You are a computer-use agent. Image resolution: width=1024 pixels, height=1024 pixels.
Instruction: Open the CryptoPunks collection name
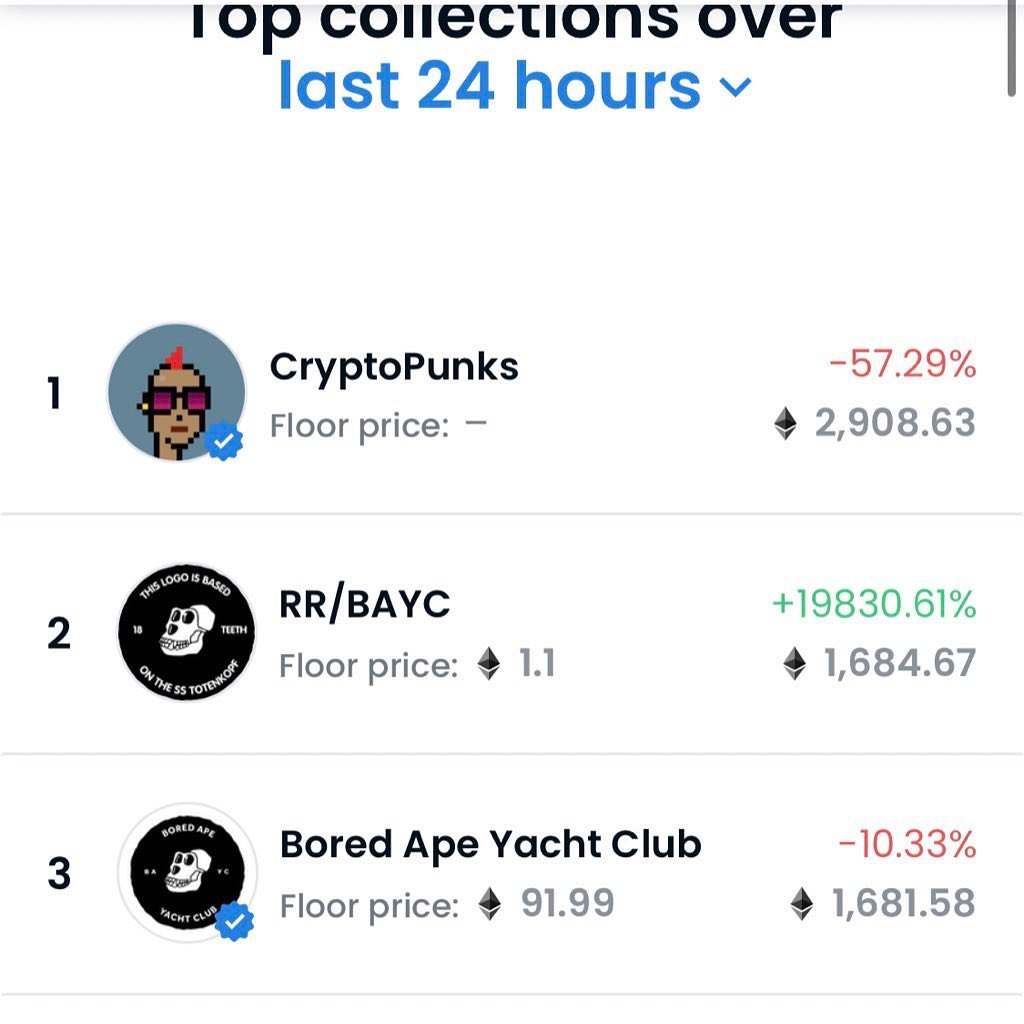pos(394,367)
